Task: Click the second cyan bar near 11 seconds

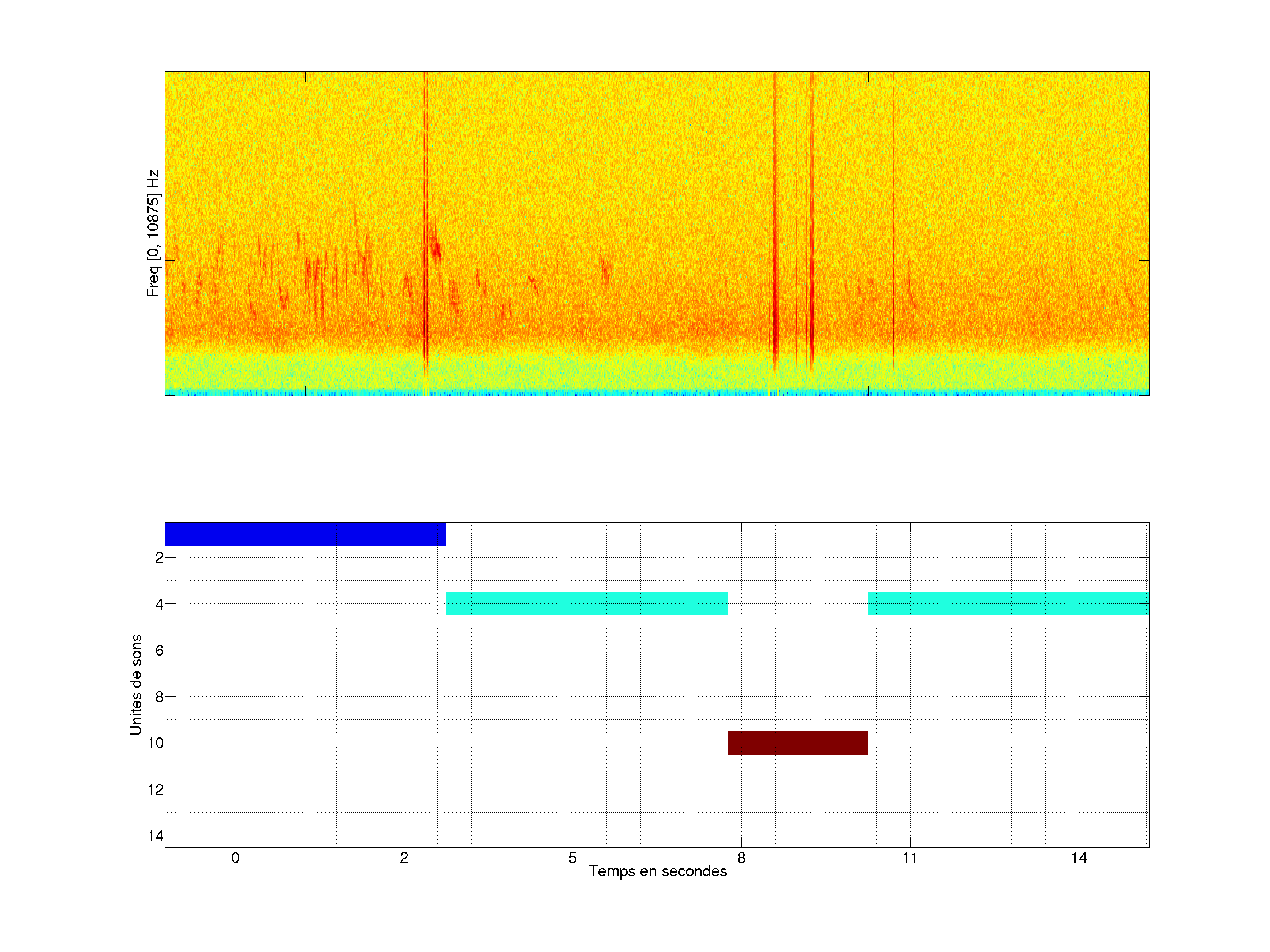Action: [1008, 603]
